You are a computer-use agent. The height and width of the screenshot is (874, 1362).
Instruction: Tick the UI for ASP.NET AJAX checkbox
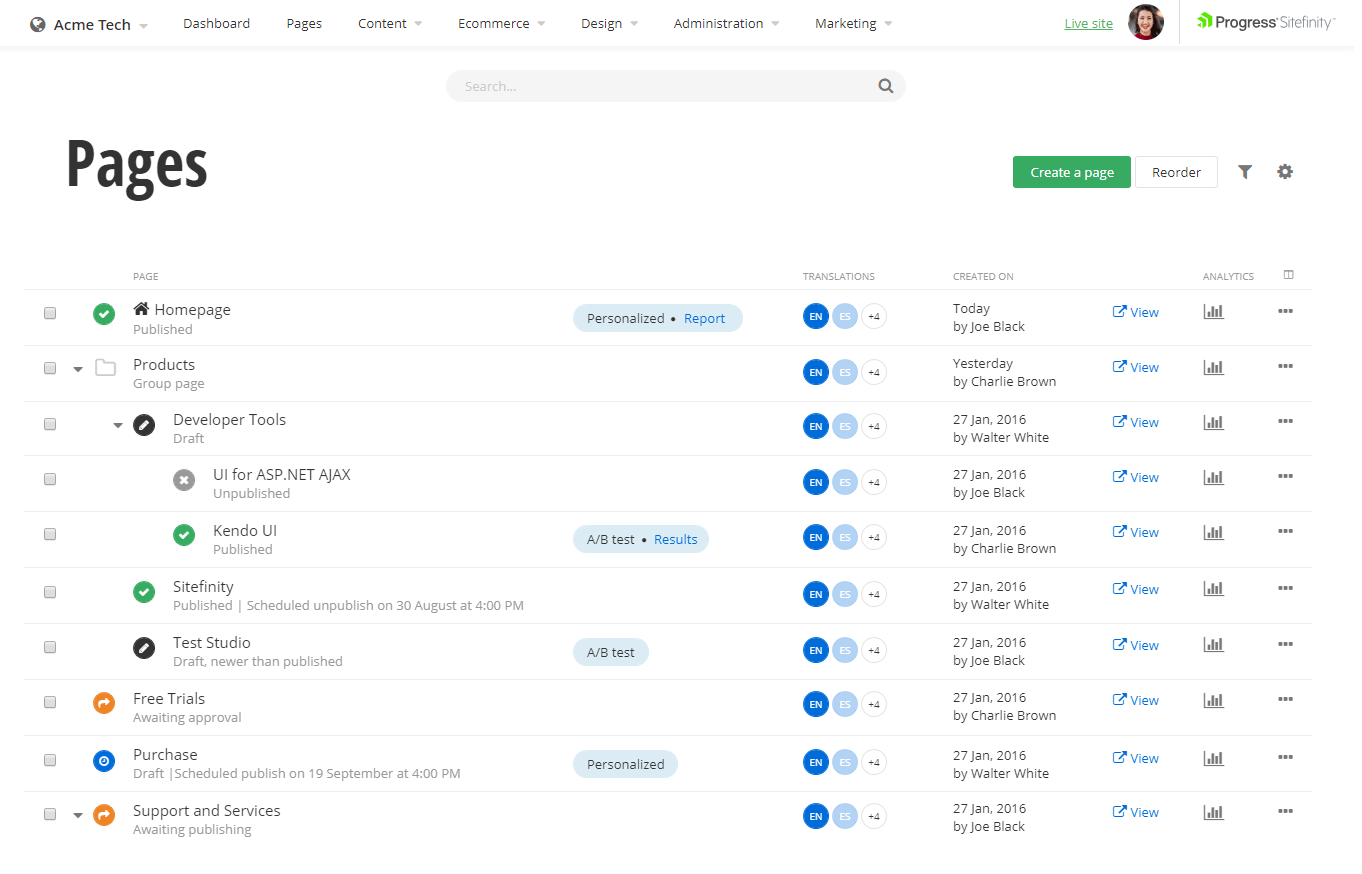coord(50,479)
